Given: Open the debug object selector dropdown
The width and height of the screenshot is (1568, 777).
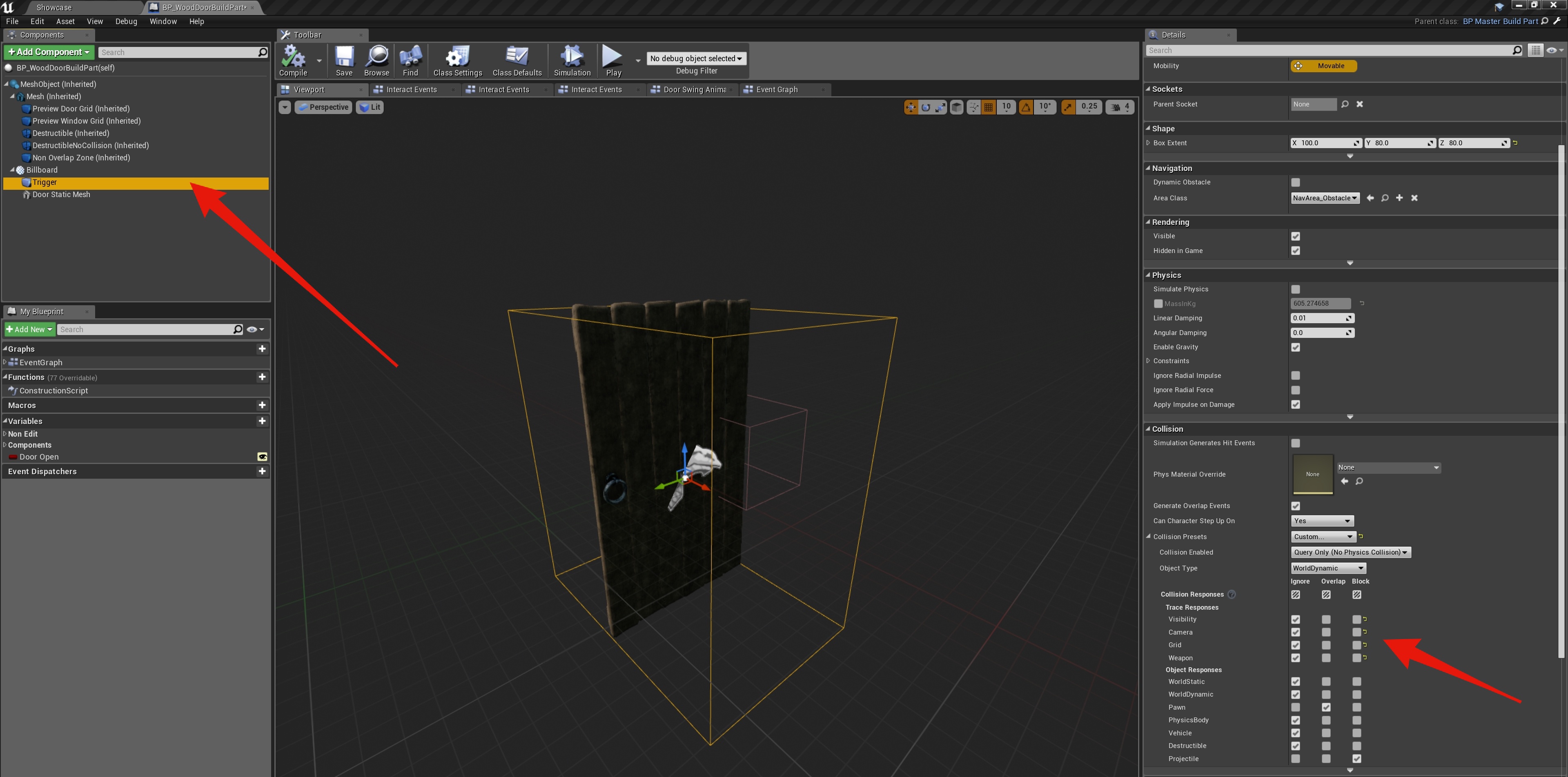Looking at the screenshot, I should click(696, 58).
